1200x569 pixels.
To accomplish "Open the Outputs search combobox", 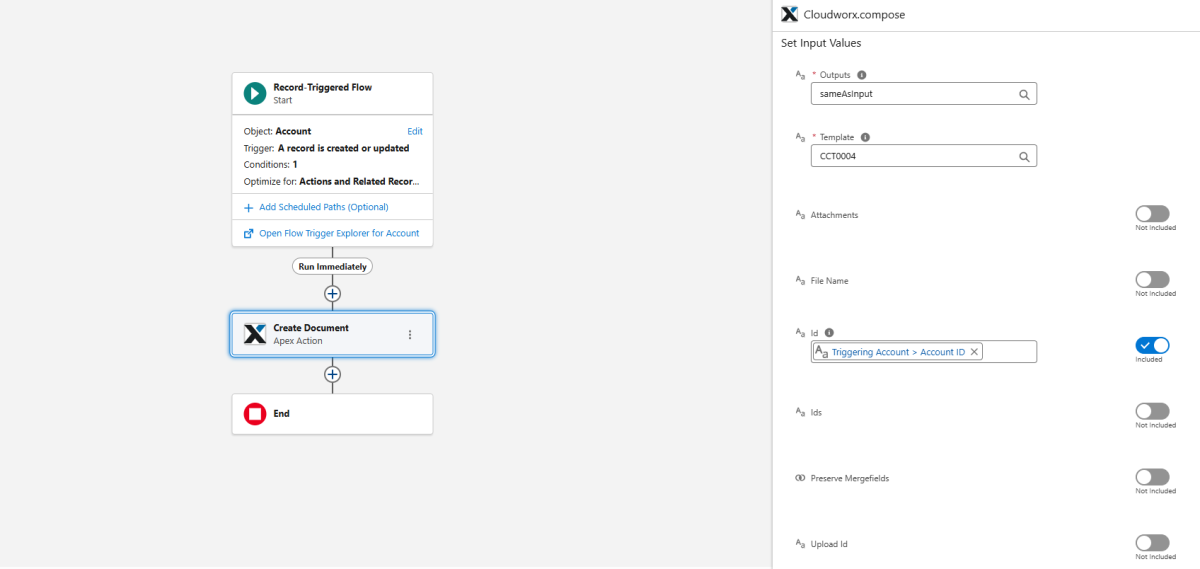I will (923, 94).
